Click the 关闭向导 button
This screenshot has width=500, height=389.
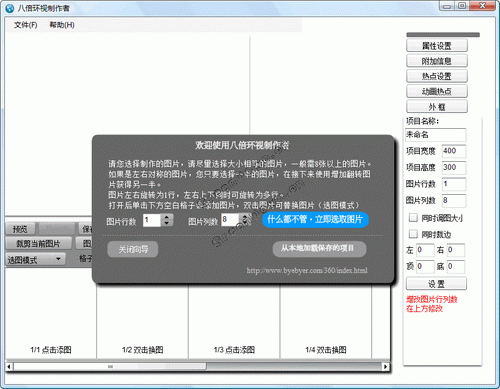[133, 249]
